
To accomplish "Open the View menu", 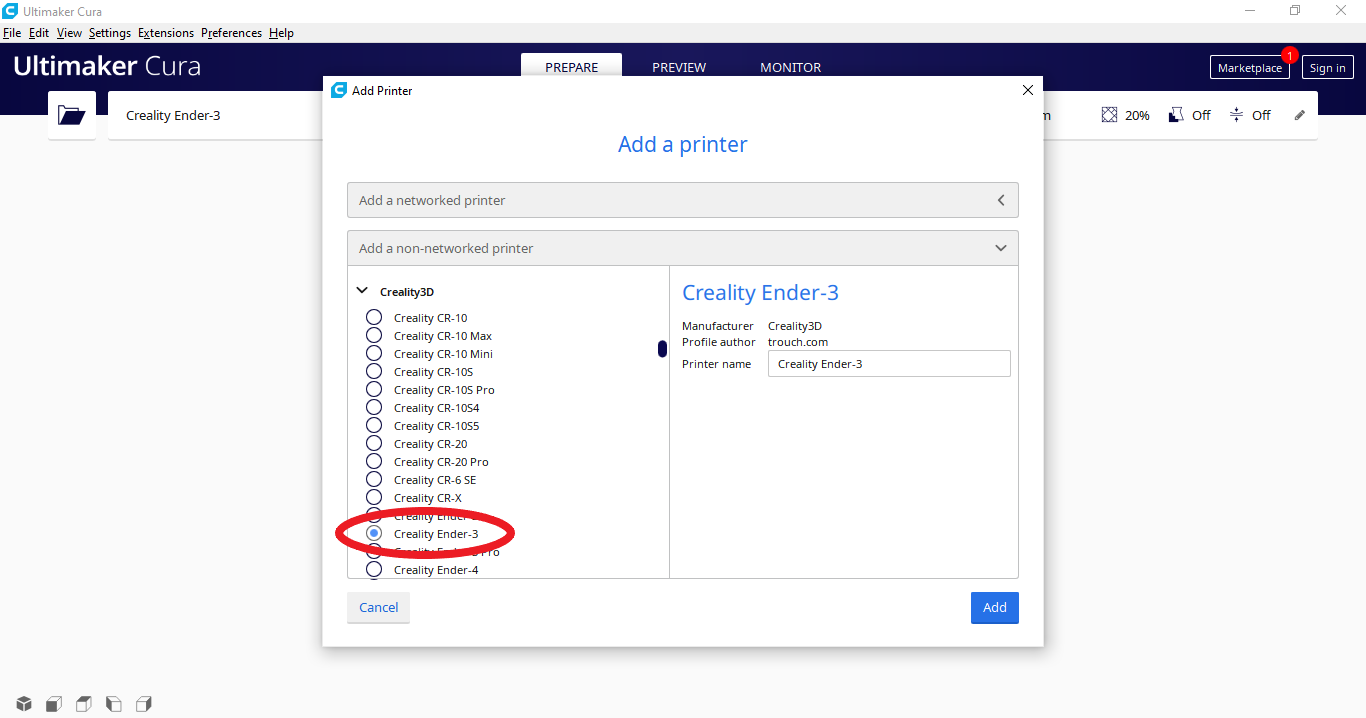I will tap(69, 33).
